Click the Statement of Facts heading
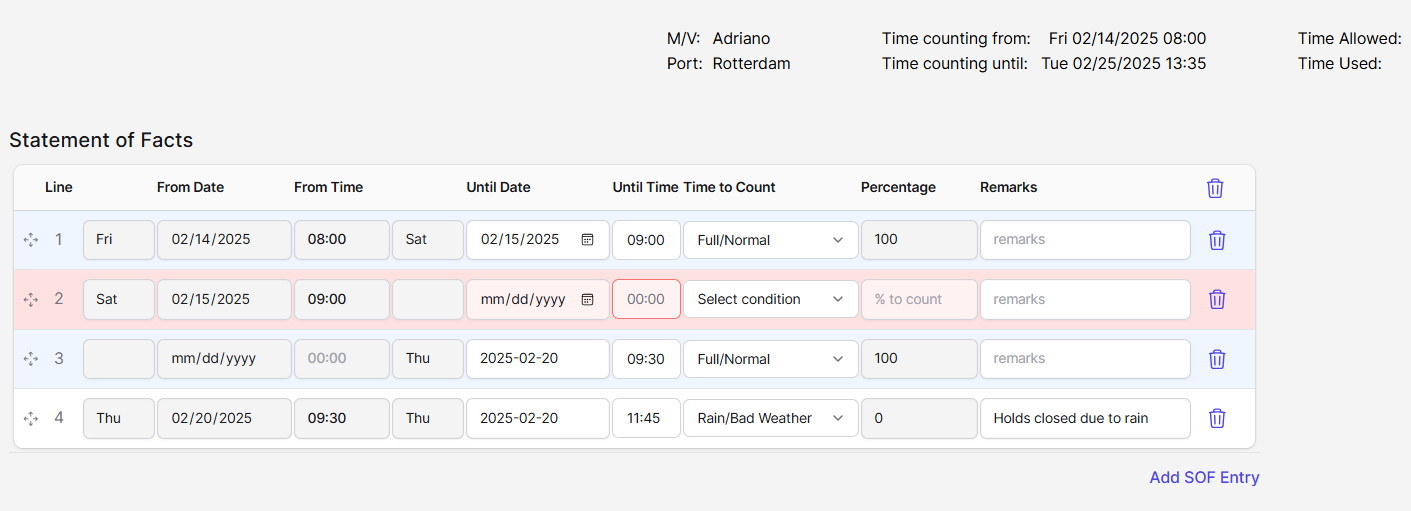Screen dimensions: 1411x511 101,140
